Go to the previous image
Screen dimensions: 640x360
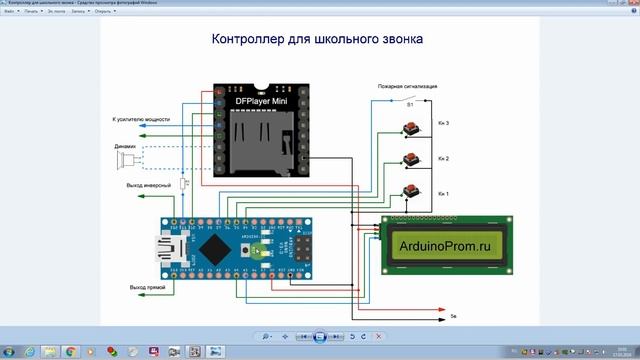click(304, 337)
